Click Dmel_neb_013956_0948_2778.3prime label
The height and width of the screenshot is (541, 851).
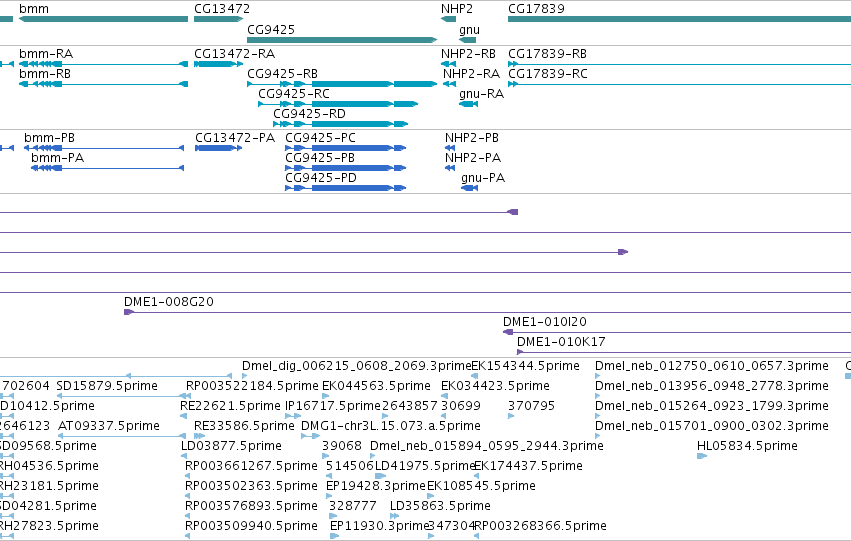[712, 386]
